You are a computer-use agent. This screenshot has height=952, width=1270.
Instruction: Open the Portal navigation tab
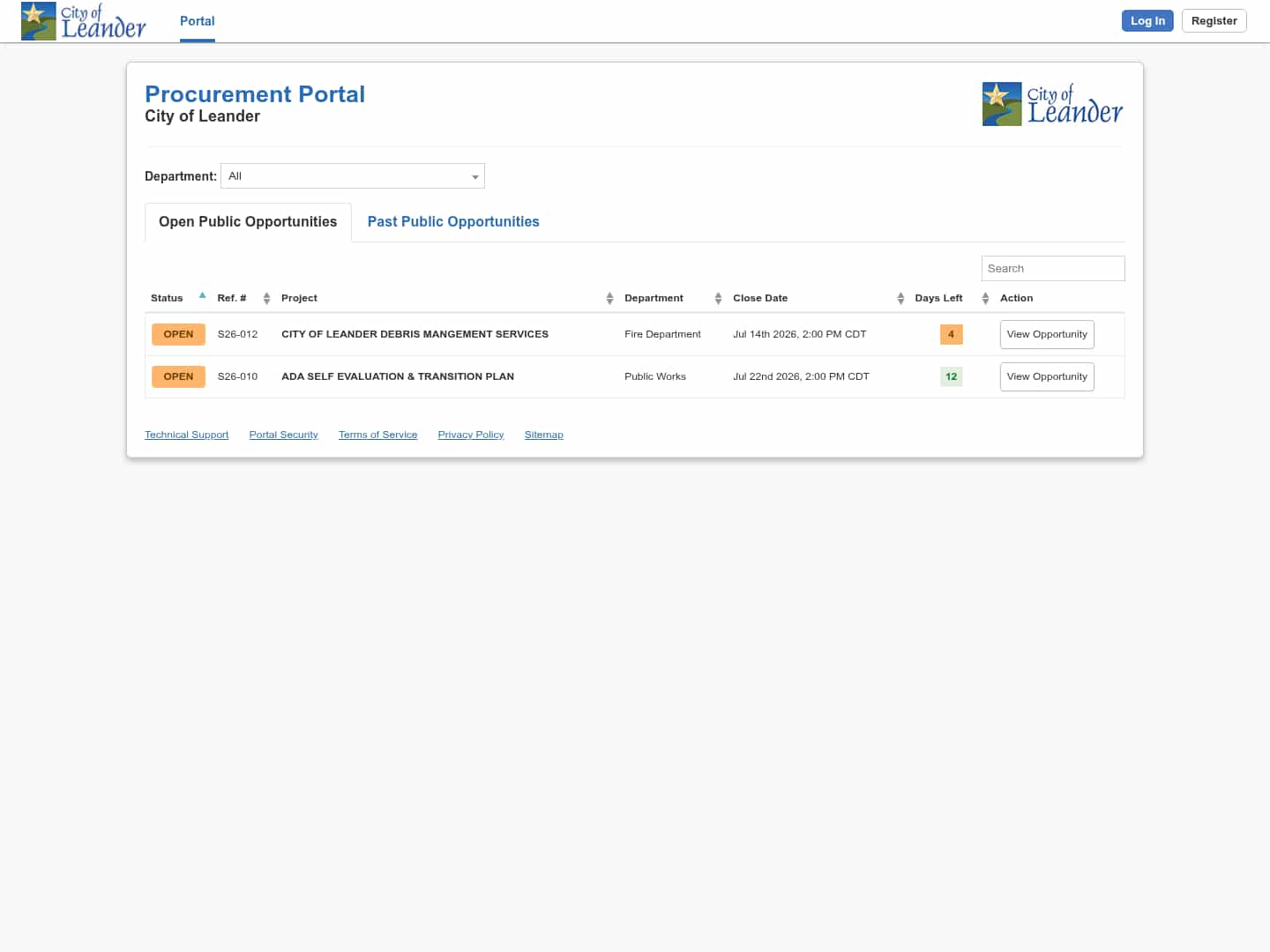(x=198, y=21)
